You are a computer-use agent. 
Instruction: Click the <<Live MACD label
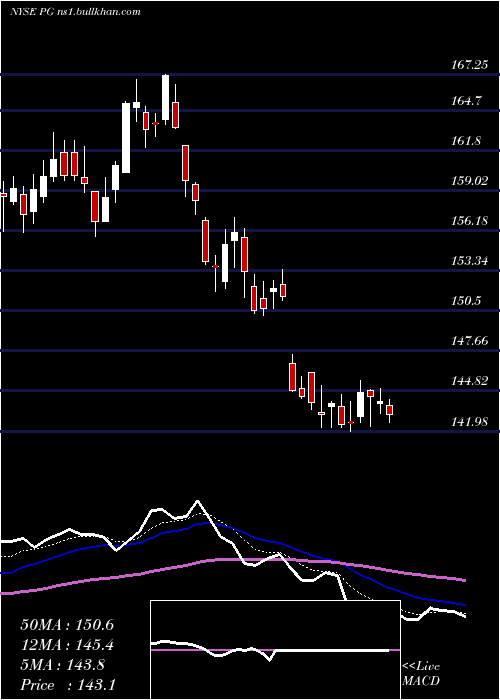(x=421, y=673)
